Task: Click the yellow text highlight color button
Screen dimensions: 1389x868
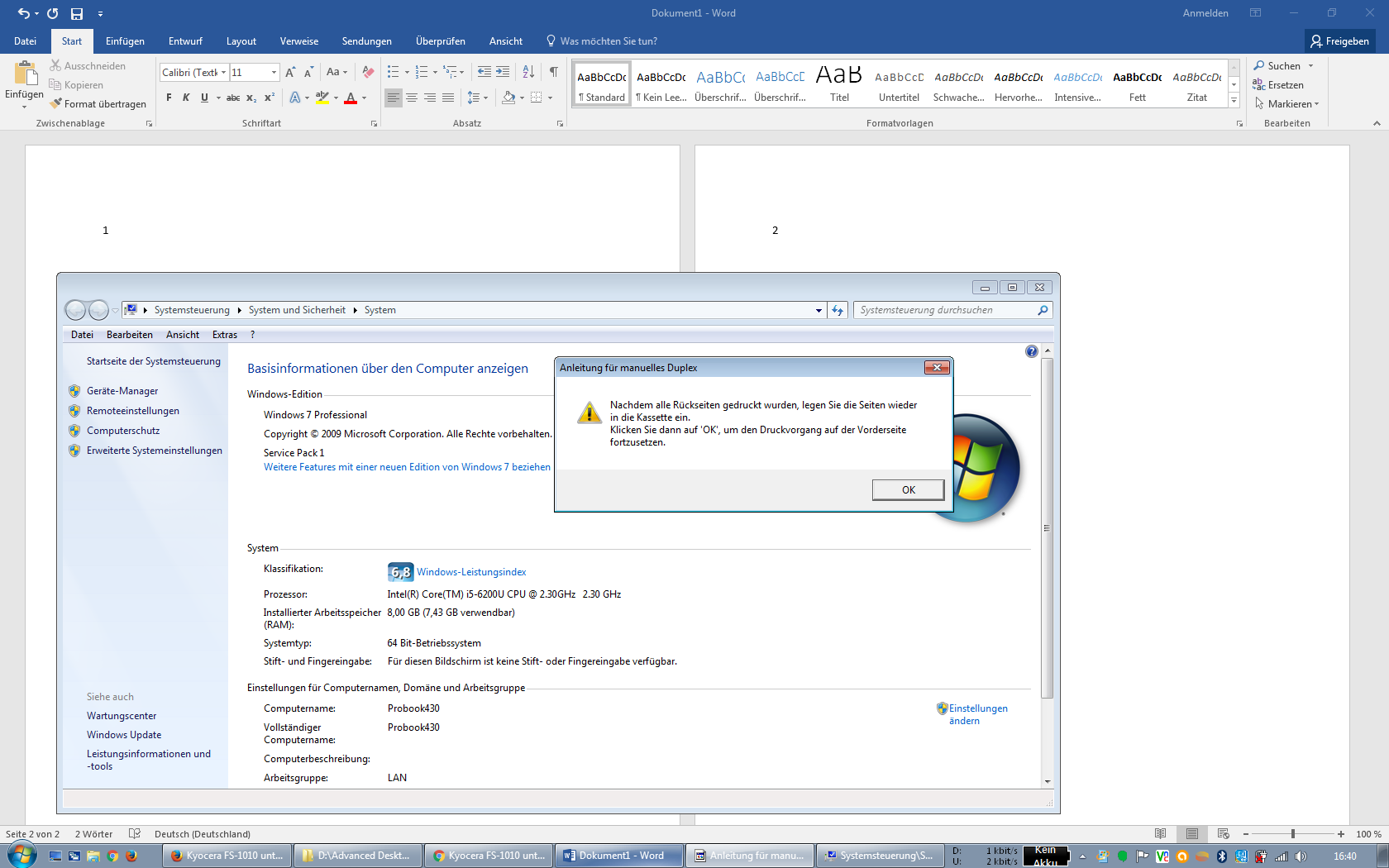Action: click(x=322, y=98)
